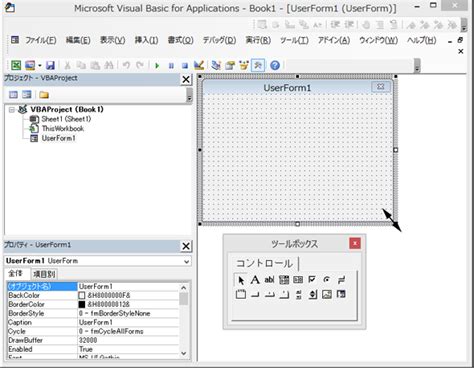474x371 pixels.
Task: Close the ツールボックス window
Action: [355, 244]
